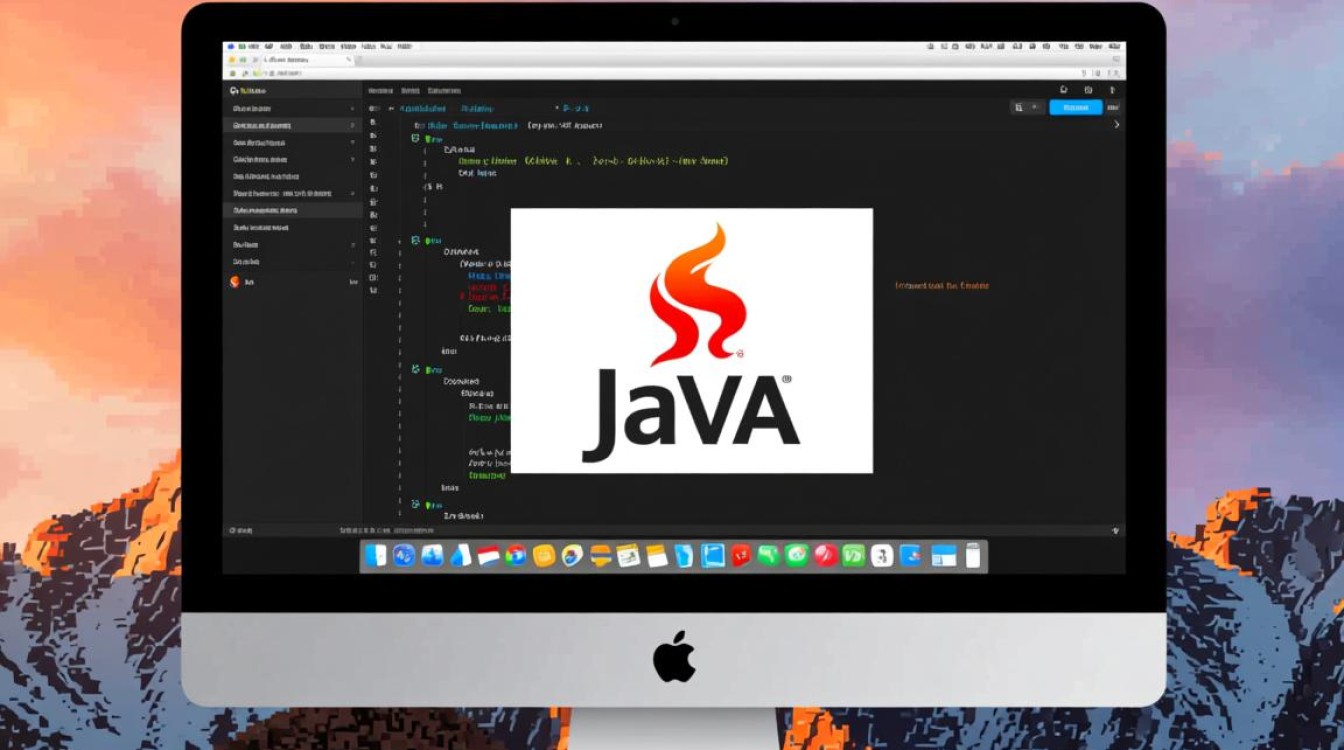
Task: Click the Java logo image overlay
Action: tap(691, 340)
